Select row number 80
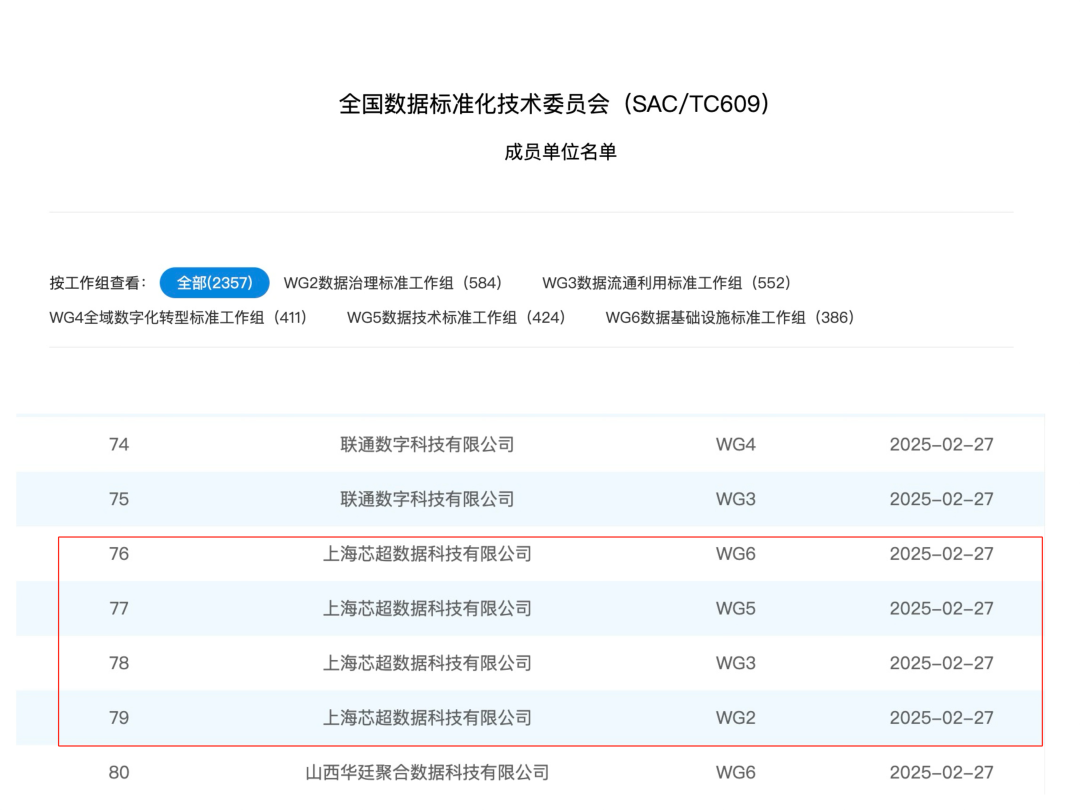The width and height of the screenshot is (1080, 810). 118,772
